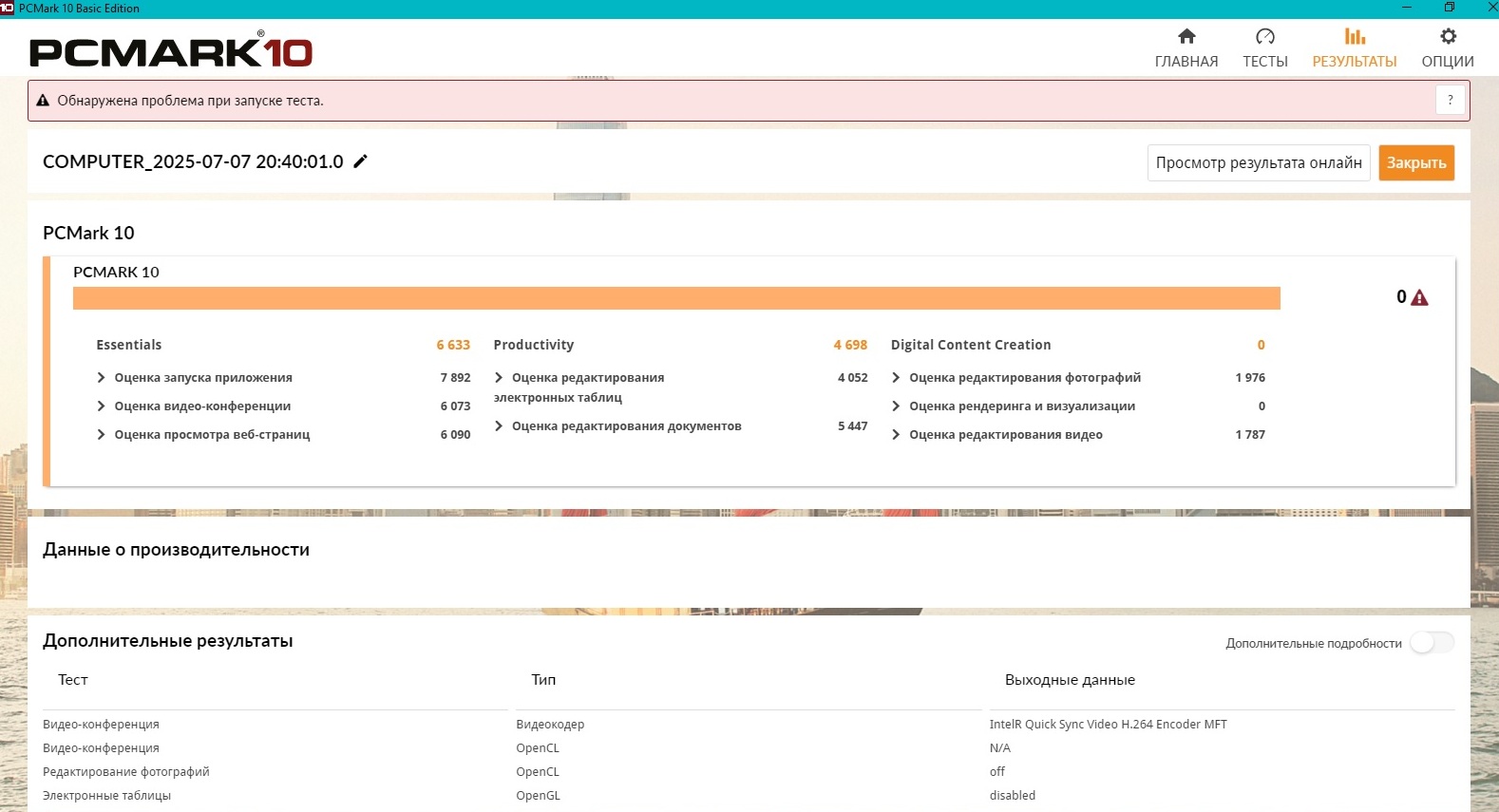This screenshot has width=1499, height=812.
Task: Click the Productivity score 4 698
Action: [850, 345]
